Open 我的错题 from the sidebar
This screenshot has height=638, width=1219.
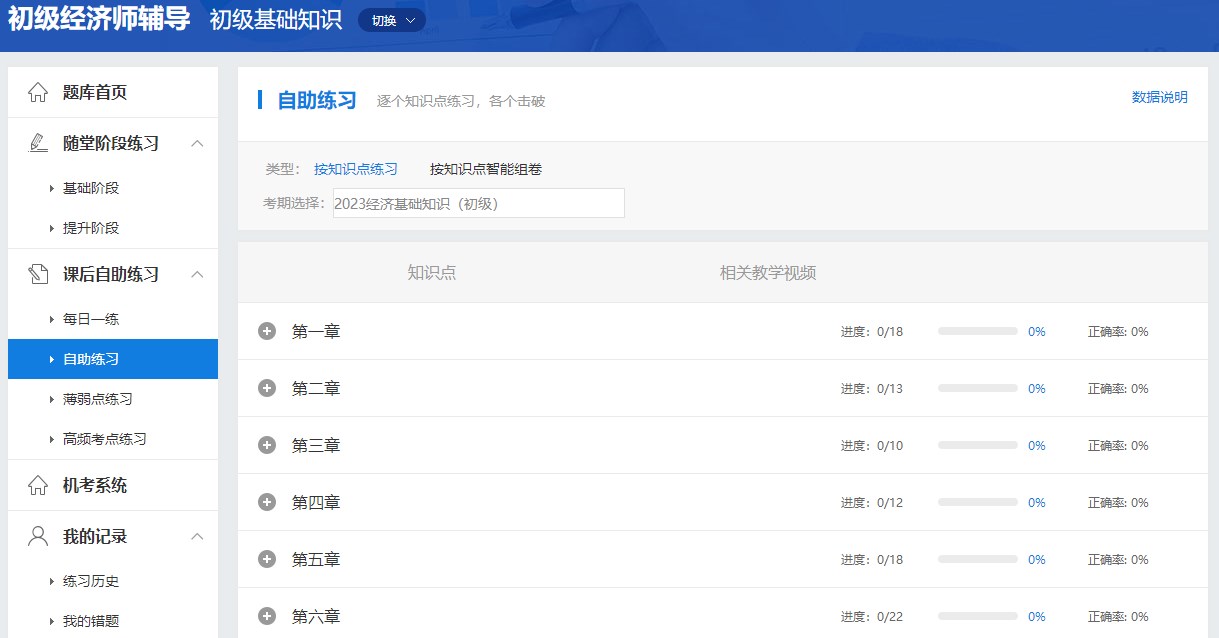coord(91,621)
